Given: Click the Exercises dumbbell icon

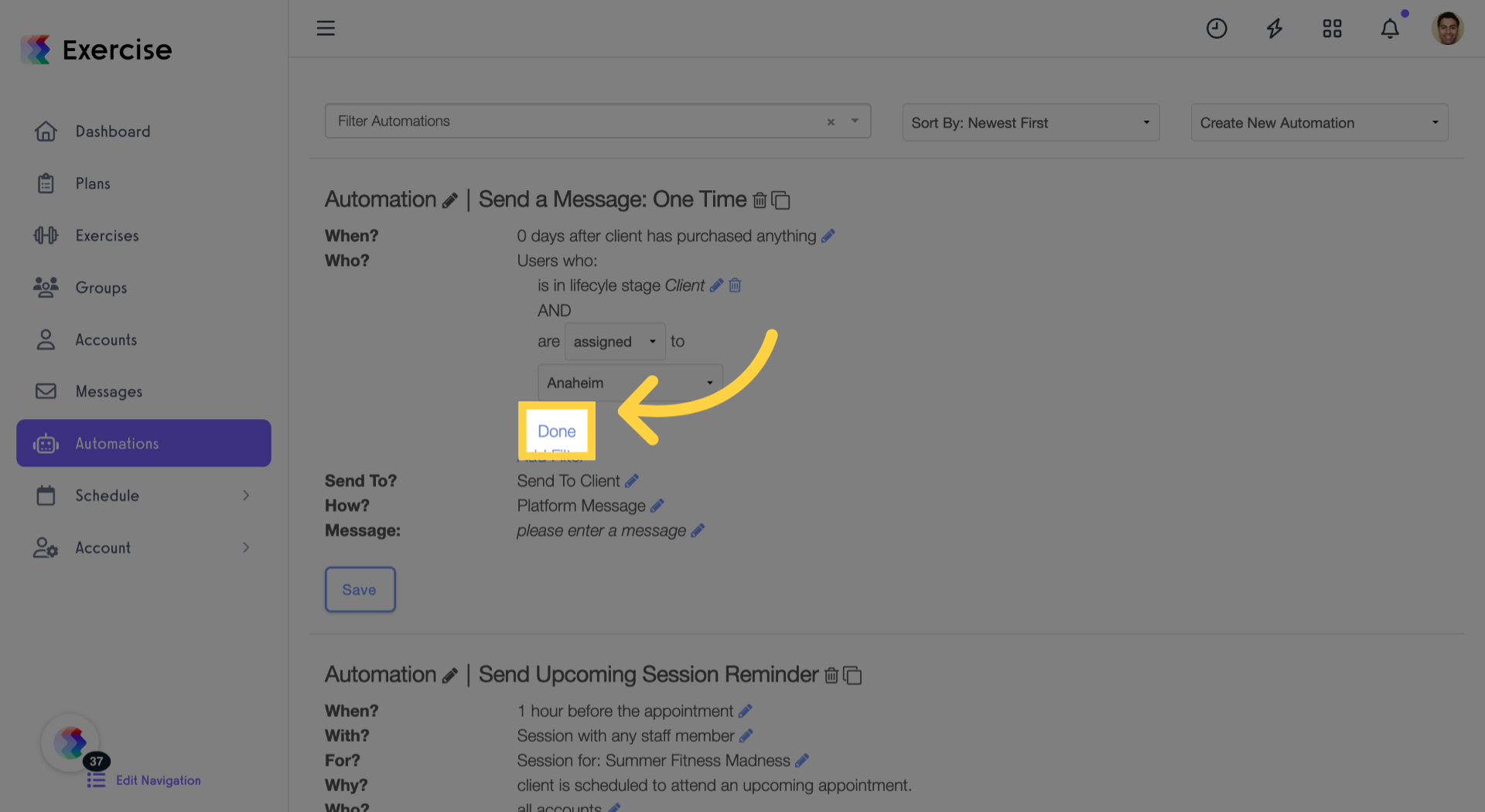Looking at the screenshot, I should [x=46, y=235].
